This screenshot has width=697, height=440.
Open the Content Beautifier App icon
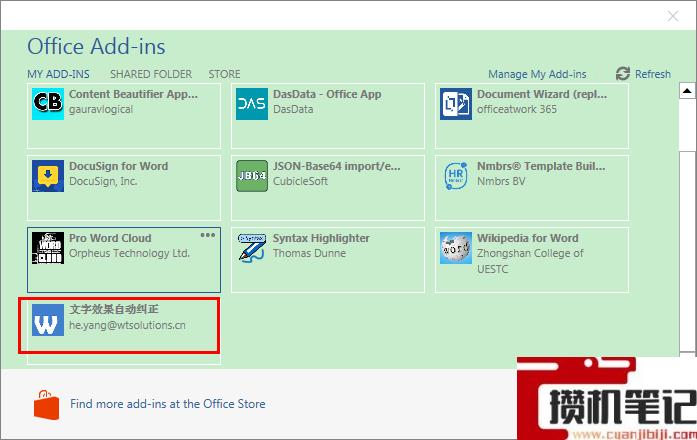coord(48,104)
